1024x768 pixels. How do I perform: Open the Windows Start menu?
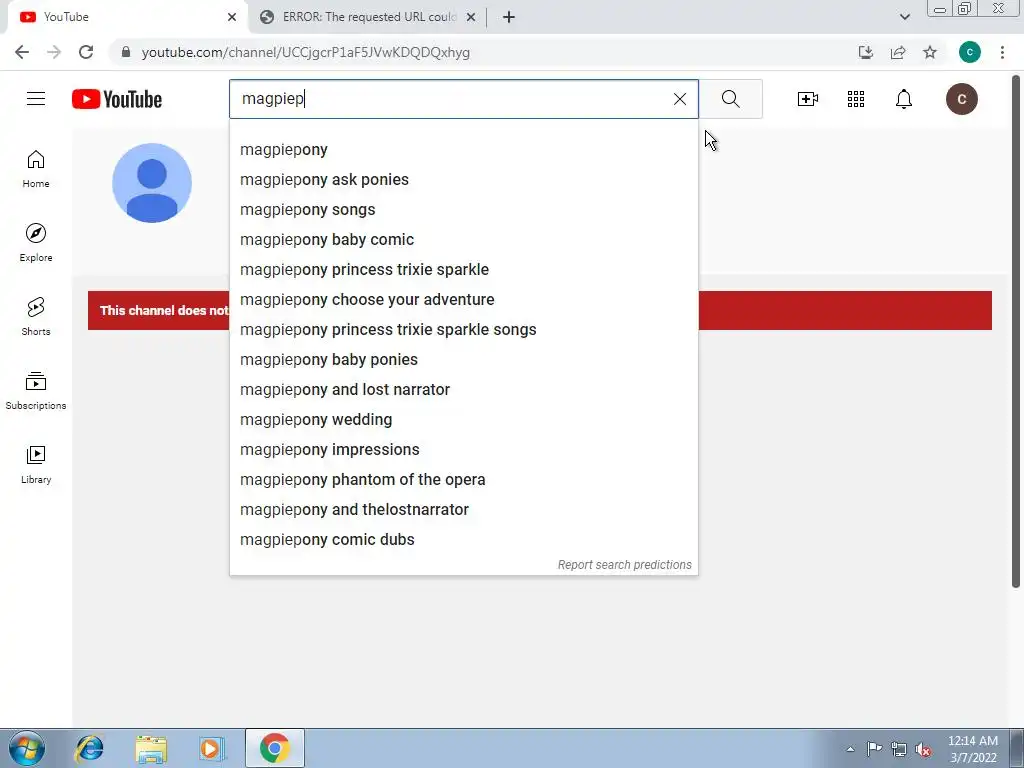tap(27, 748)
